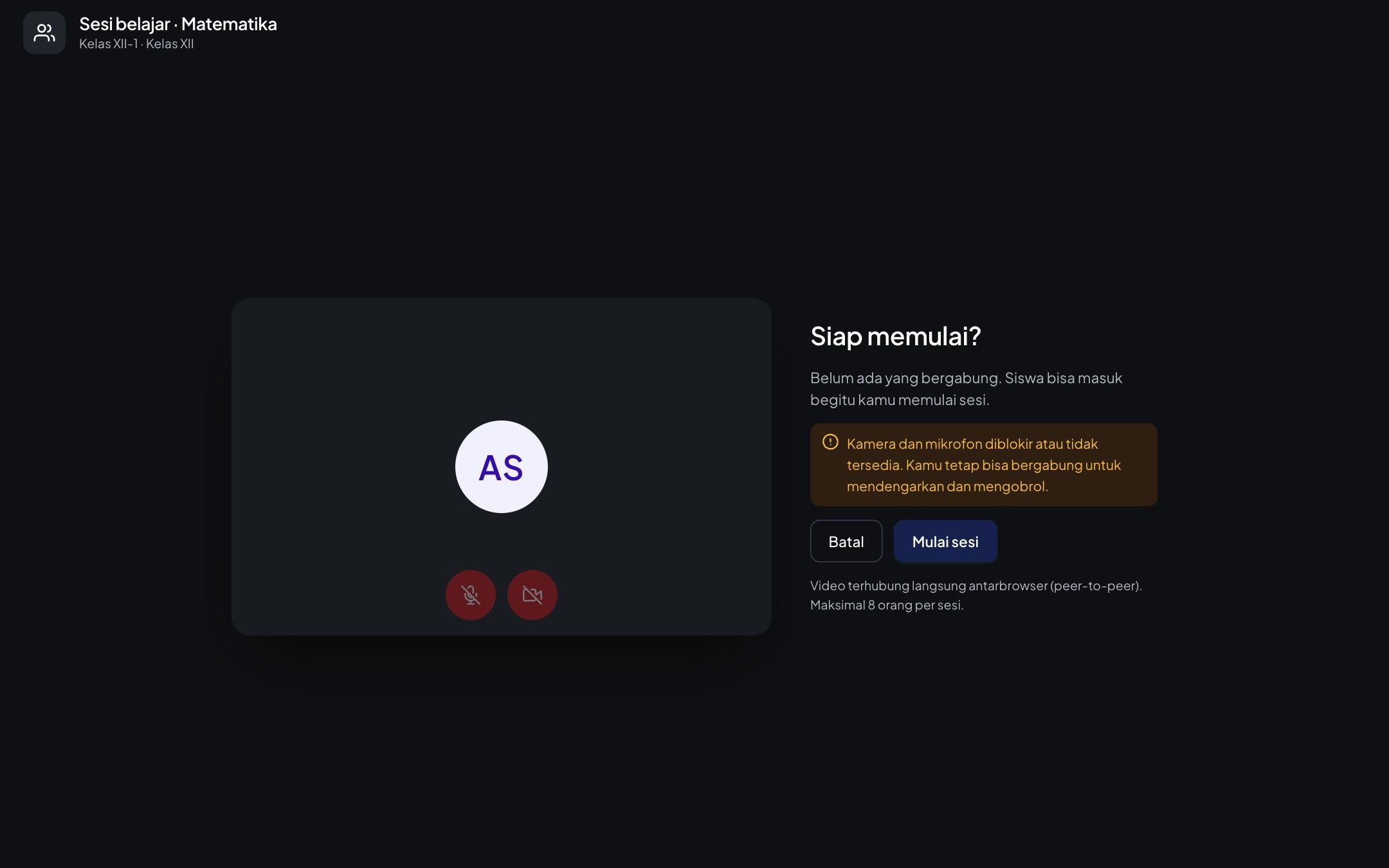
Task: Click the 'Siap memulai?' heading
Action: coord(896,336)
